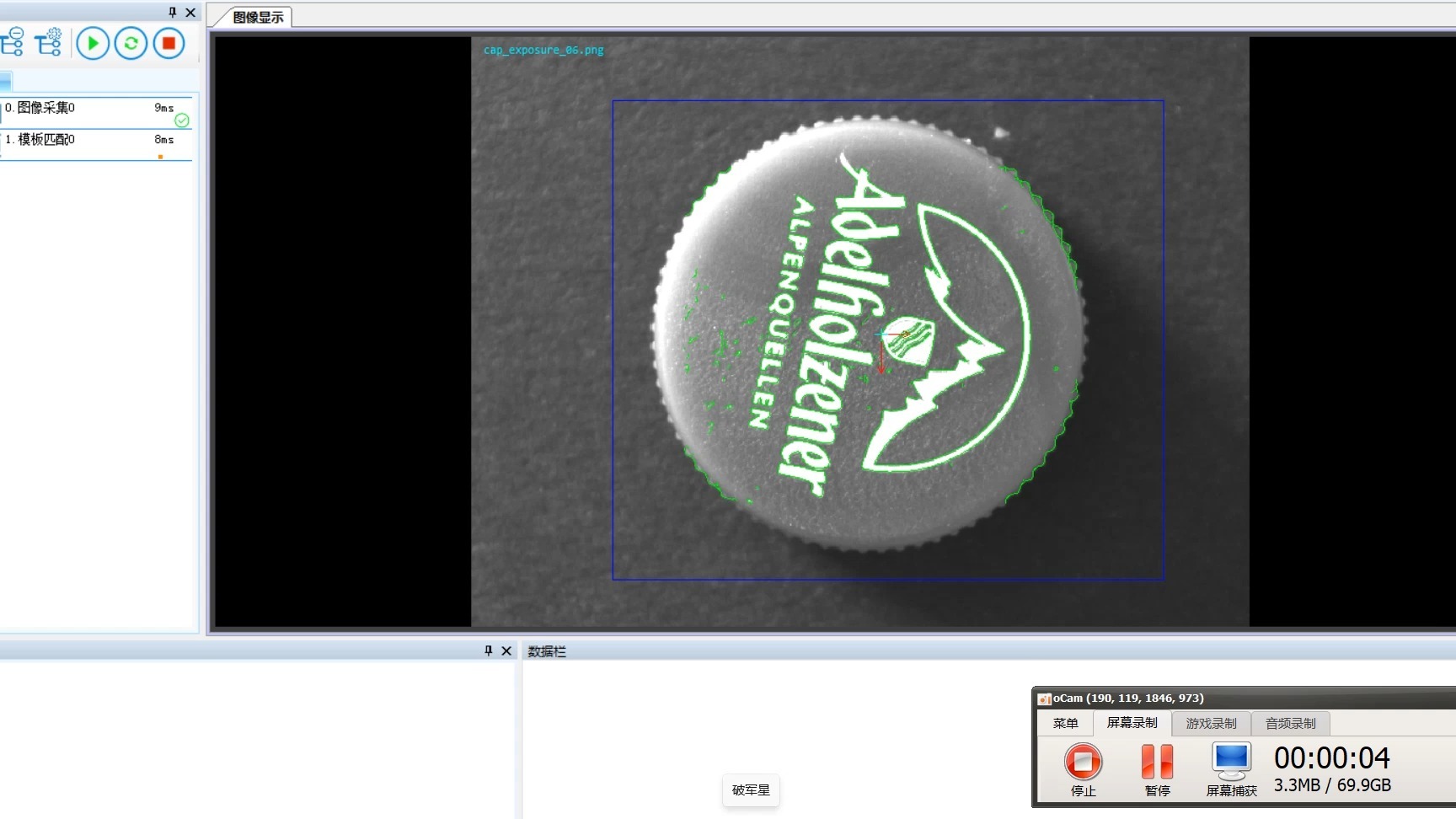Close the bottom-left panel
1456x819 pixels.
pyautogui.click(x=506, y=650)
